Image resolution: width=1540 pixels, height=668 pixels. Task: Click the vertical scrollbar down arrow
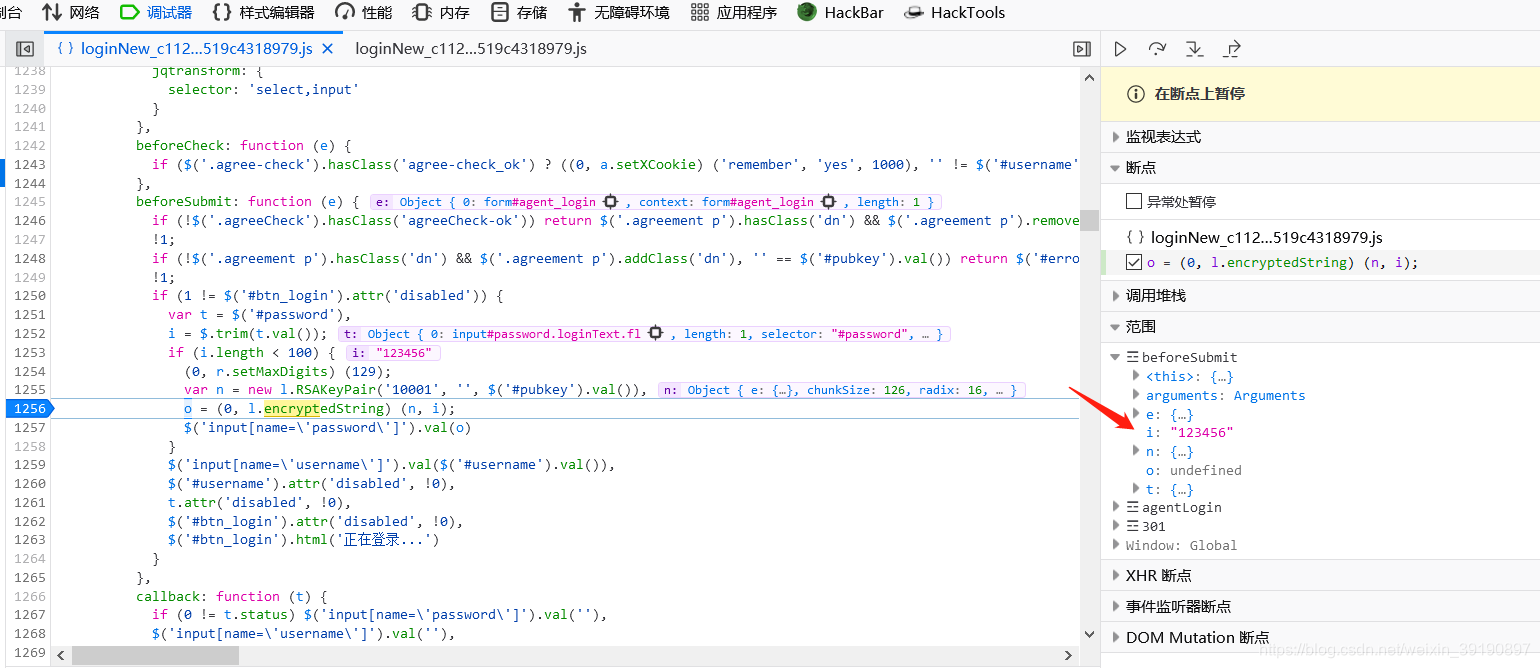(1089, 634)
